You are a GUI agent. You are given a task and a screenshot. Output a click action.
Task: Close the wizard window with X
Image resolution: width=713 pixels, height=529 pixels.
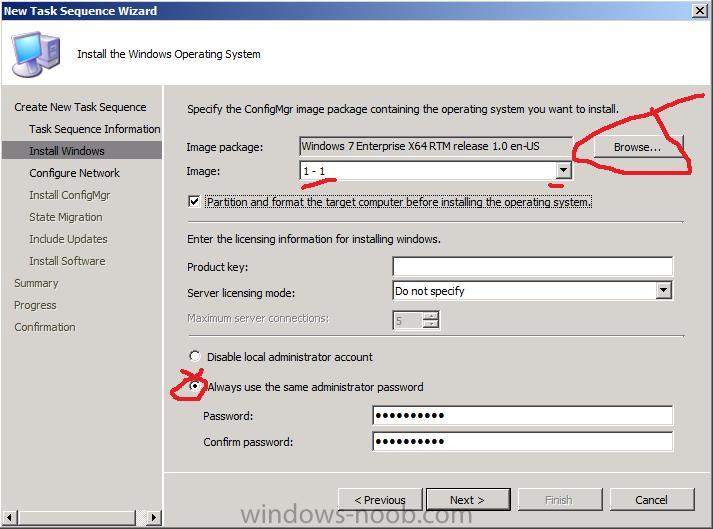(699, 10)
